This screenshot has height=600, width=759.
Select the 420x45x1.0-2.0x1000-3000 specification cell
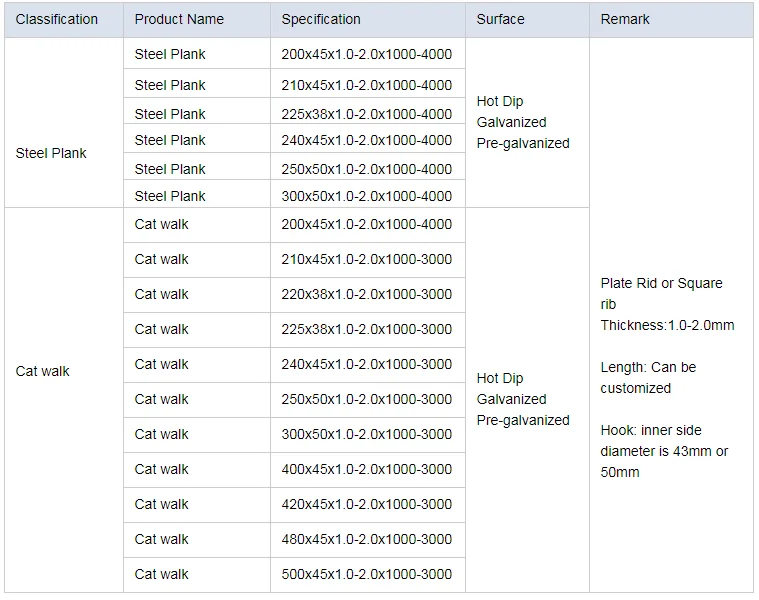point(366,504)
